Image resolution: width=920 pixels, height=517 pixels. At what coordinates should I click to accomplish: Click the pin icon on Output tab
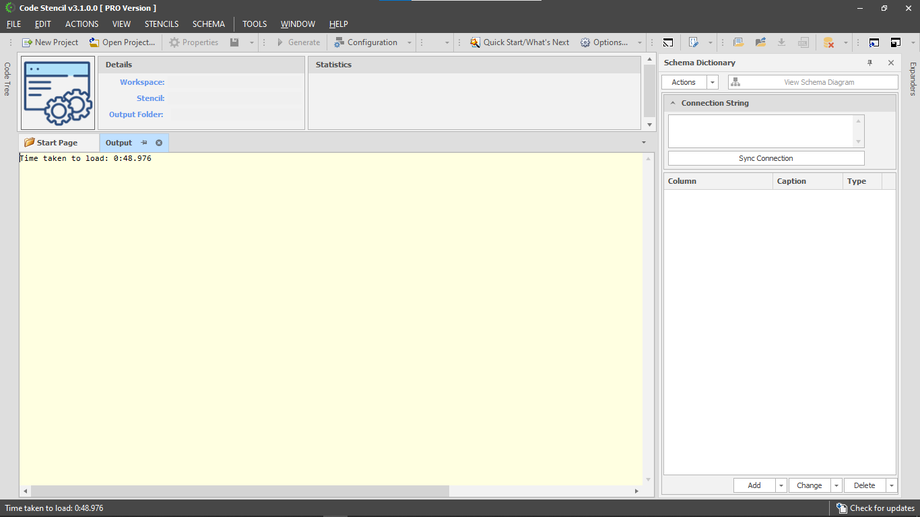tap(144, 143)
